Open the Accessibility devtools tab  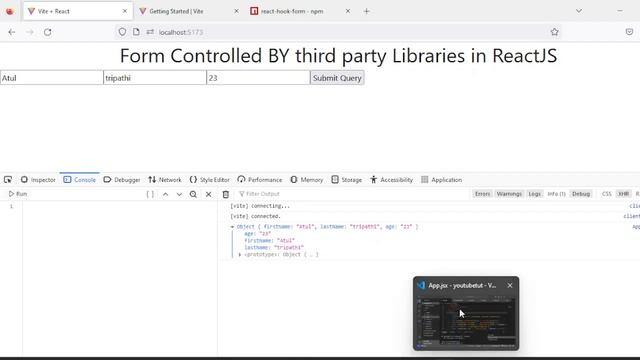point(391,180)
